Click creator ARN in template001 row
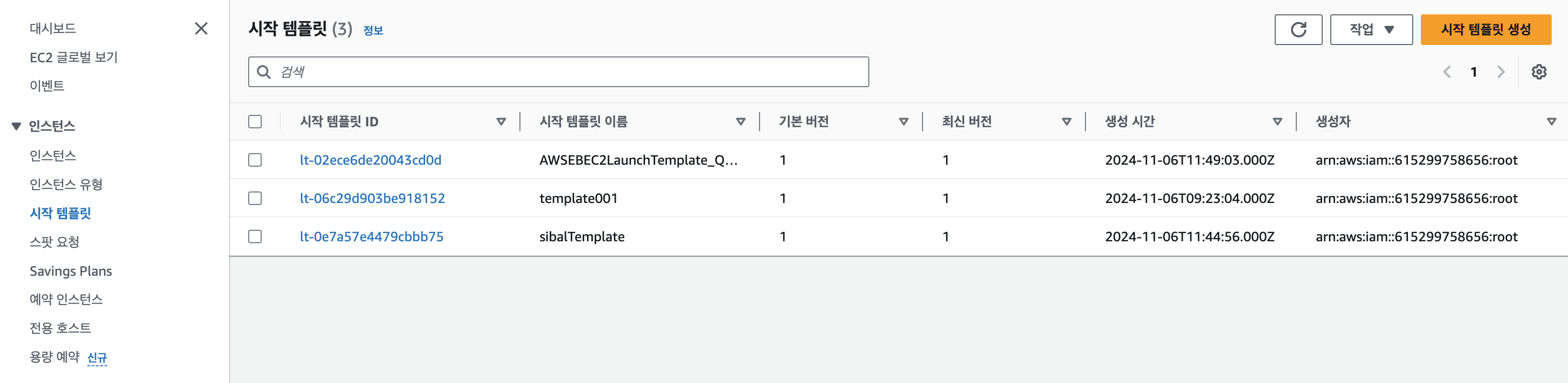The image size is (1568, 383). pyautogui.click(x=1417, y=198)
